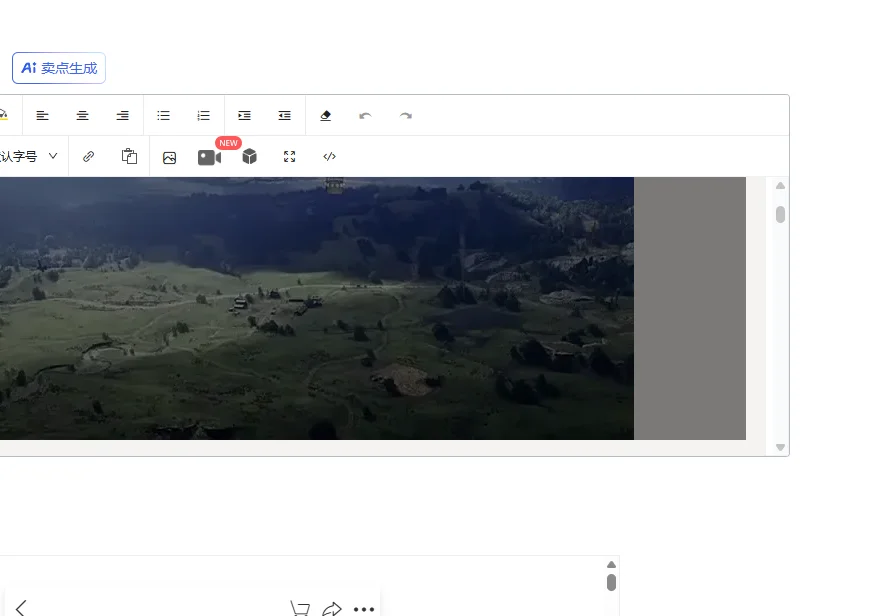Toggle fullscreen editor mode
Image resolution: width=872 pixels, height=616 pixels.
click(289, 157)
